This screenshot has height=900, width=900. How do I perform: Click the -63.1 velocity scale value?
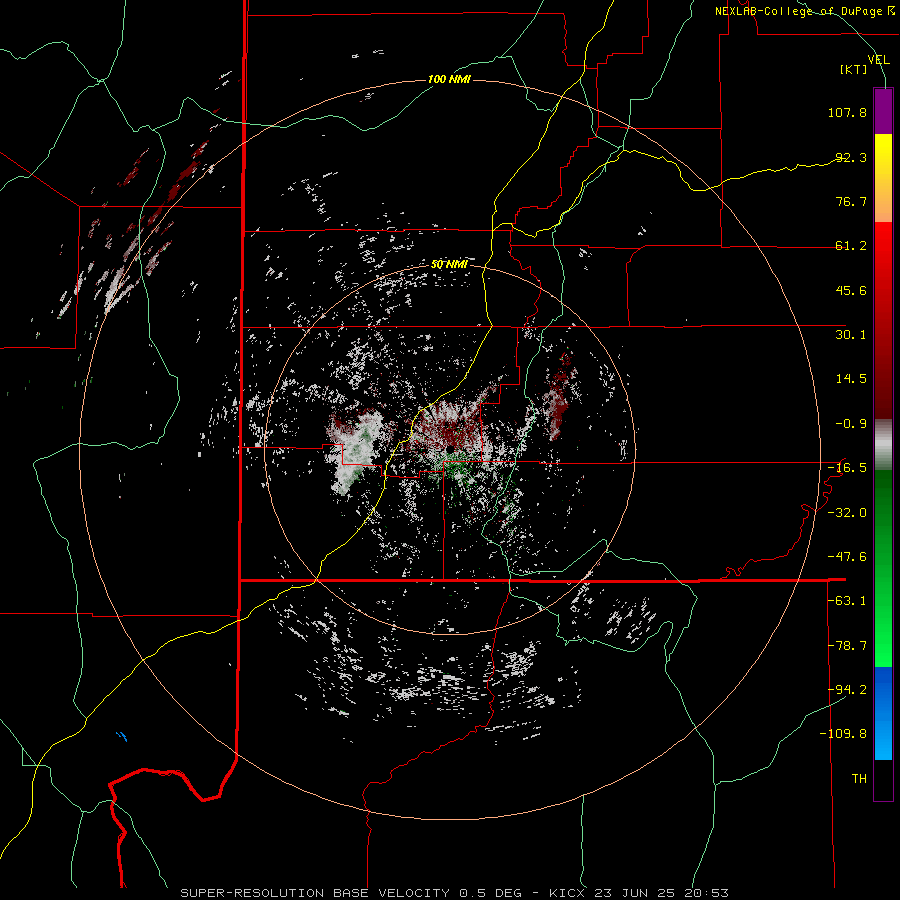click(x=847, y=601)
